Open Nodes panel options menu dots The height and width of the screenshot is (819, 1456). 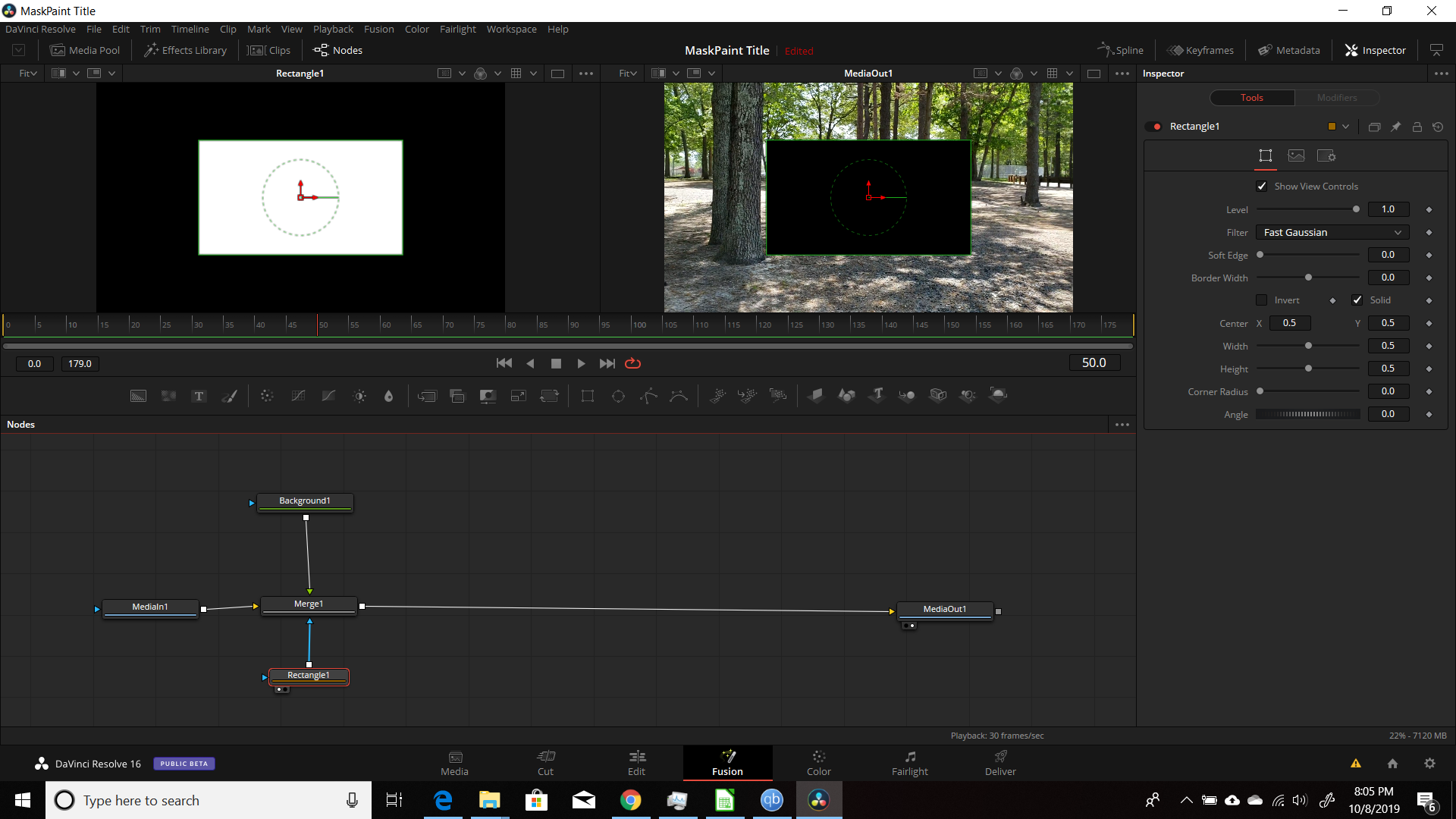tap(1122, 425)
